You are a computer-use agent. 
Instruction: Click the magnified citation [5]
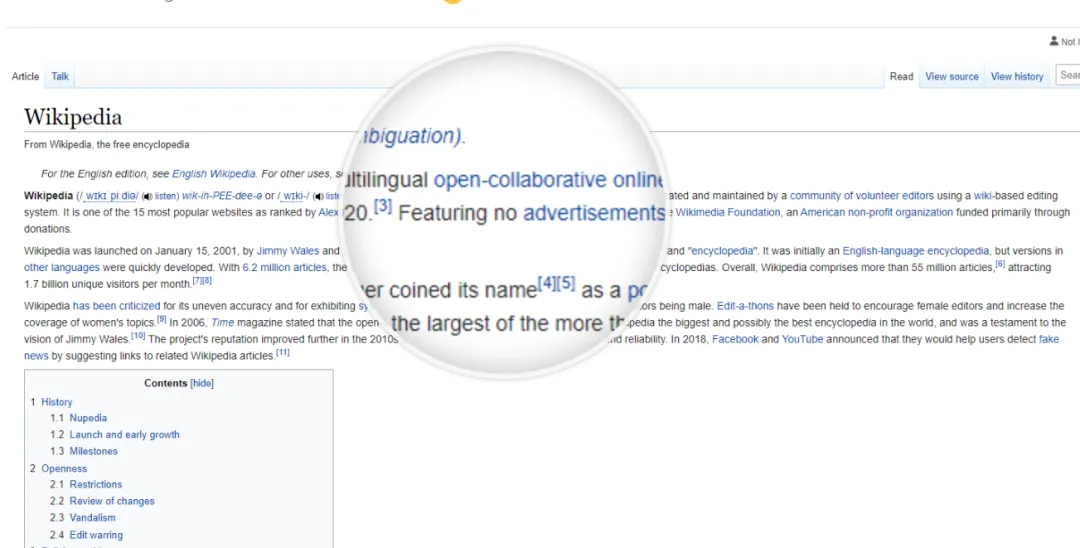click(565, 283)
